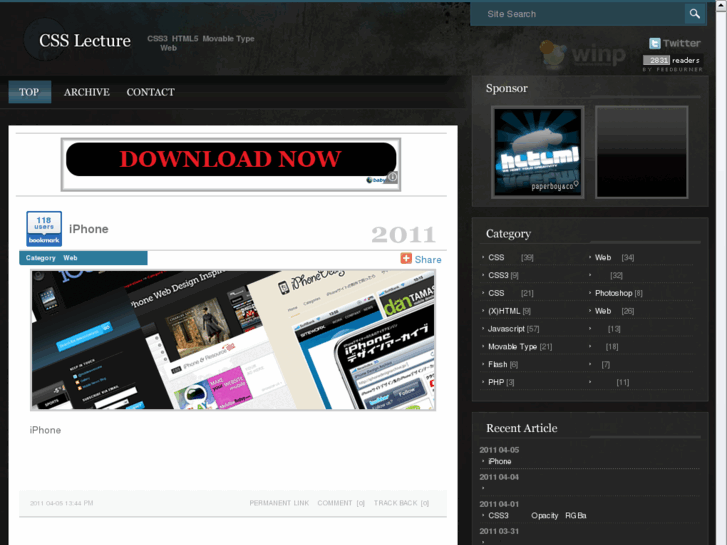Open the Javascript [57] category

[x=513, y=329]
